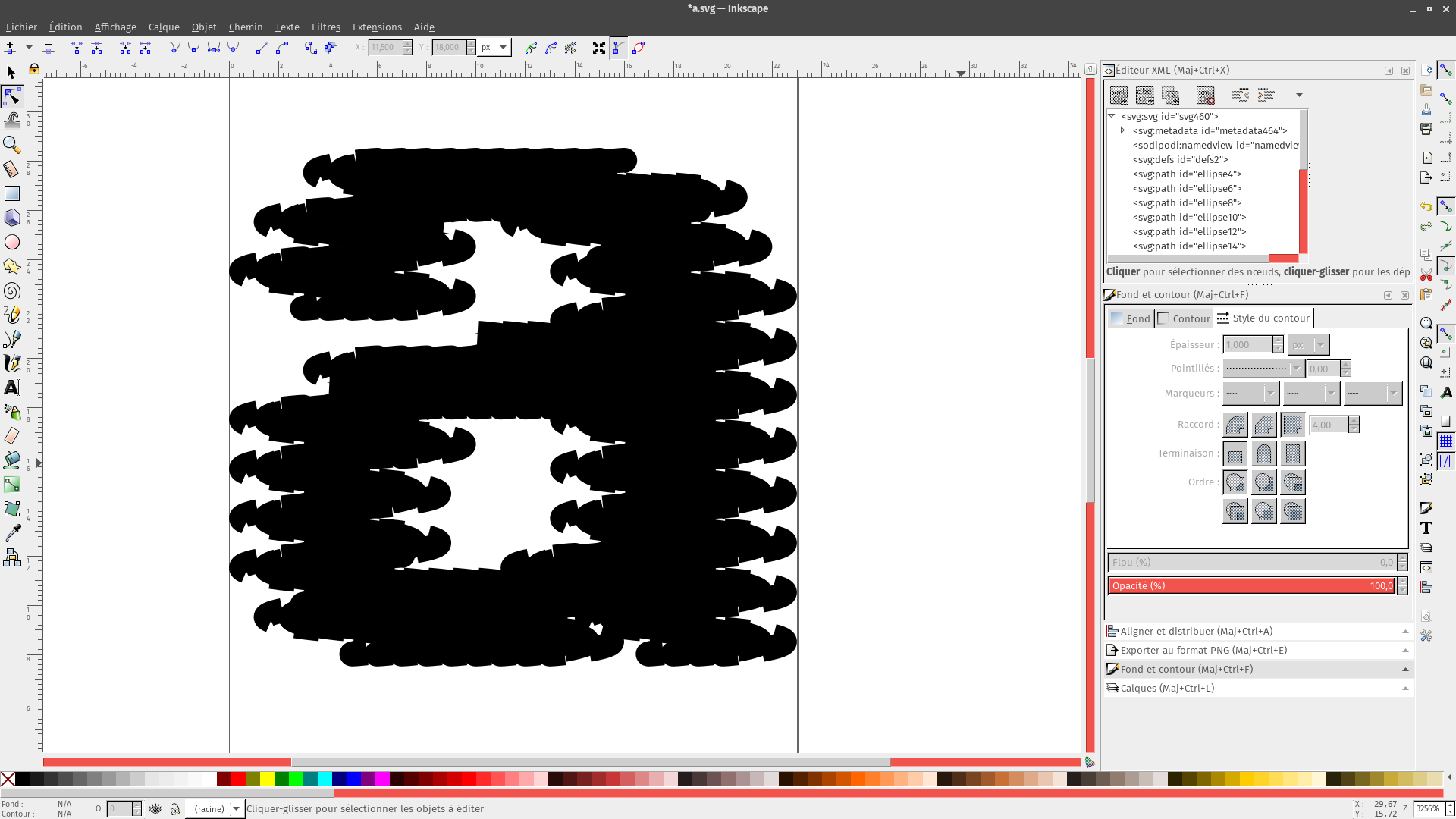The height and width of the screenshot is (819, 1456).
Task: Select the Zoom magnifier tool
Action: pos(12,144)
